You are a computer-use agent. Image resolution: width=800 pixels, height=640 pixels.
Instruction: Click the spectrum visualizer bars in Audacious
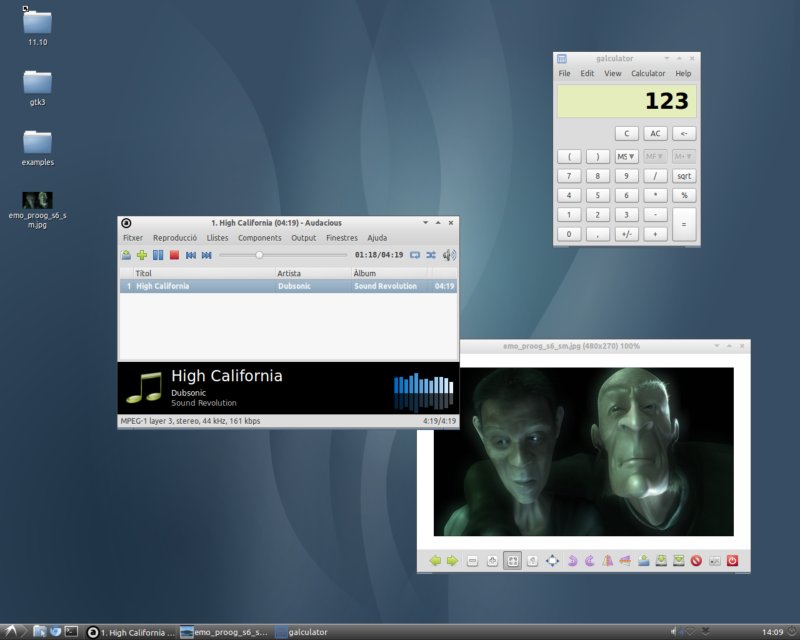pyautogui.click(x=423, y=392)
